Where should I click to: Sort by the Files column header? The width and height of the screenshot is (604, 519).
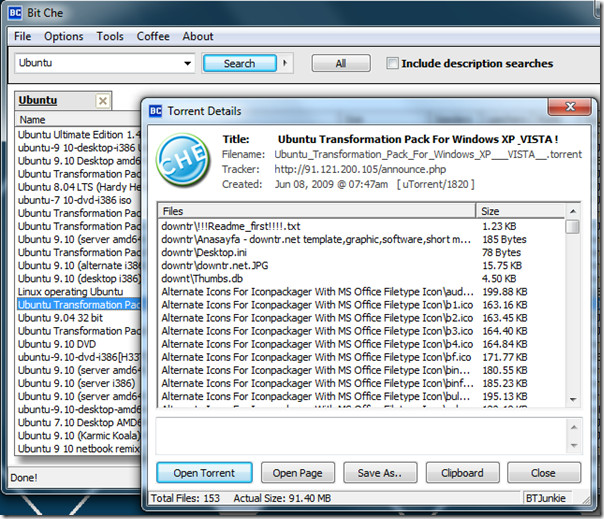coord(317,211)
